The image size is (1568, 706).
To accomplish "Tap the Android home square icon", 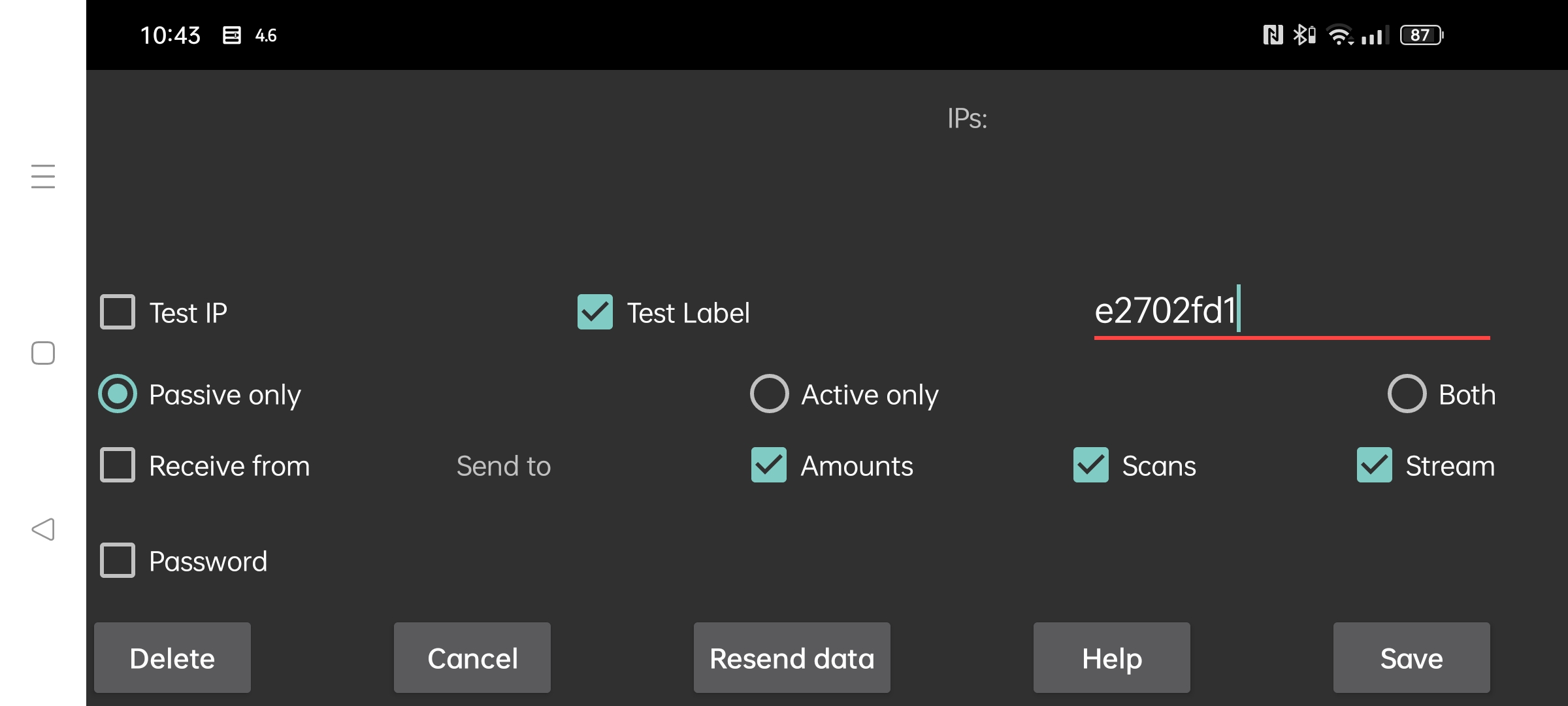I will pyautogui.click(x=43, y=353).
